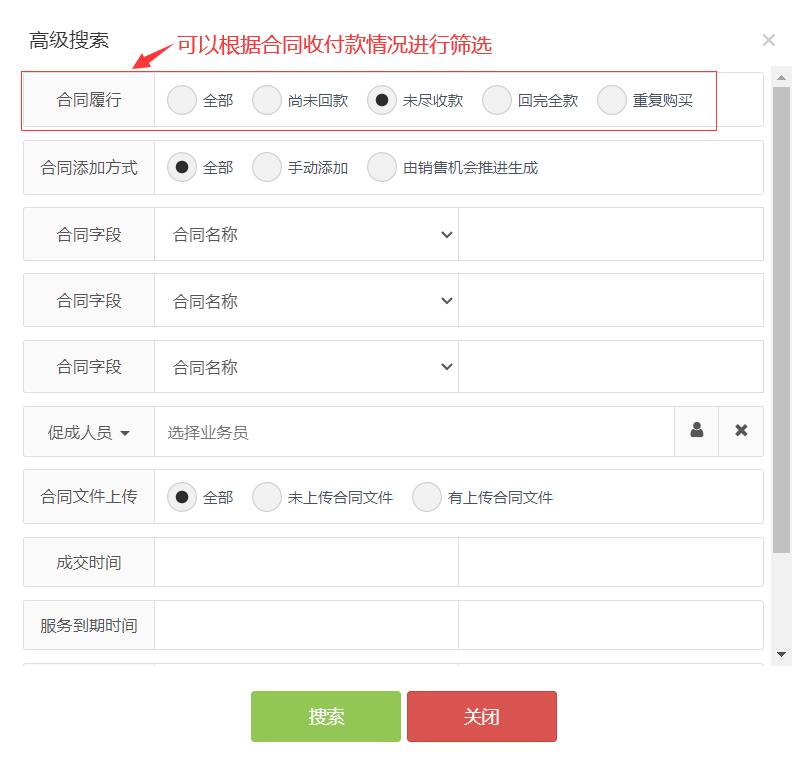Choose 有上传合同文件 radio option
This screenshot has width=803, height=778.
[x=427, y=497]
